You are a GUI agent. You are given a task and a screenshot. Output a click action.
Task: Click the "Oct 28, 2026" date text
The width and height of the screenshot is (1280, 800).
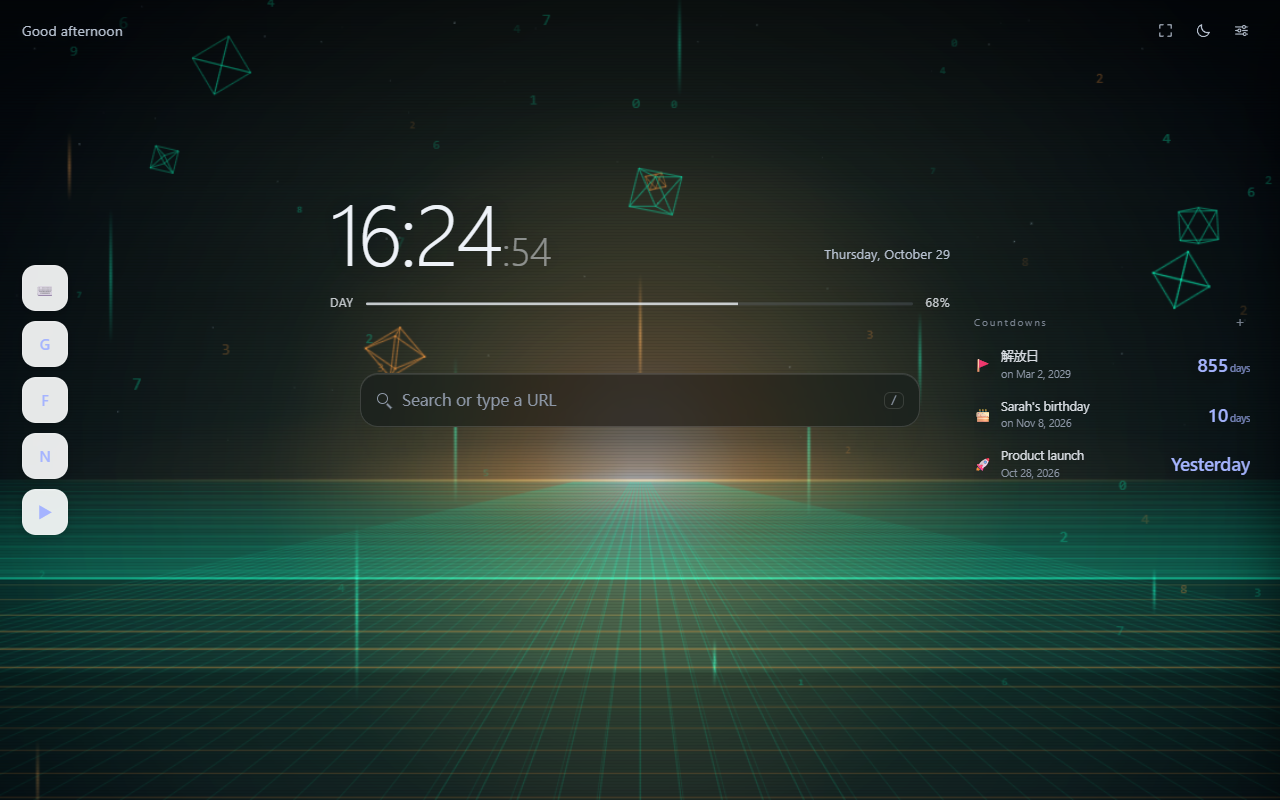pos(1030,473)
